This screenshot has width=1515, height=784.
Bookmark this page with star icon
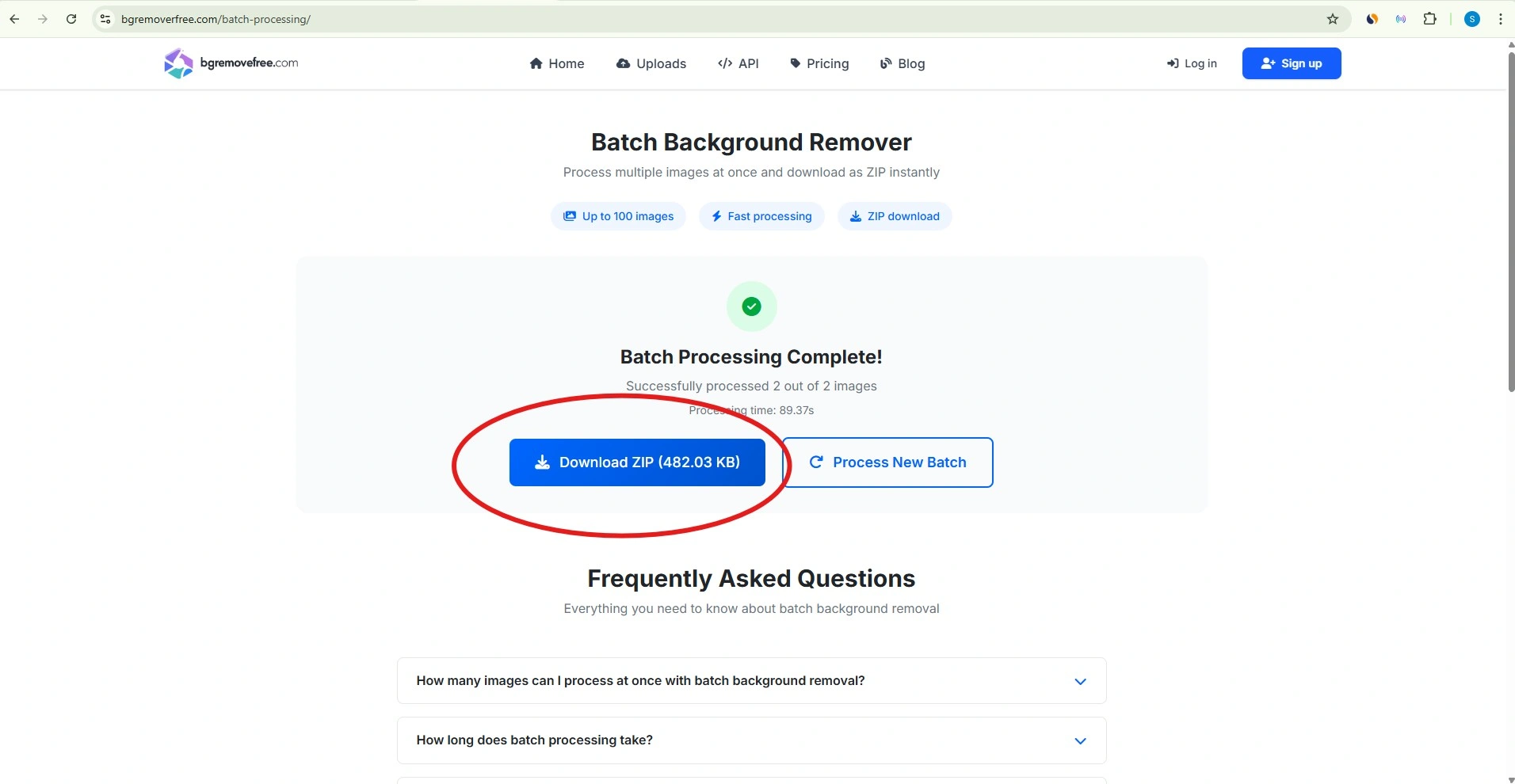coord(1333,19)
